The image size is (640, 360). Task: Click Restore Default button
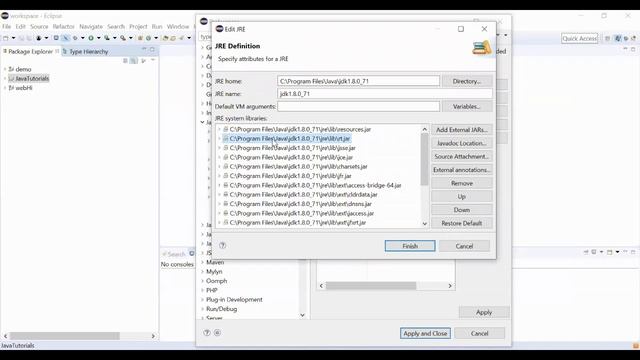pos(462,223)
